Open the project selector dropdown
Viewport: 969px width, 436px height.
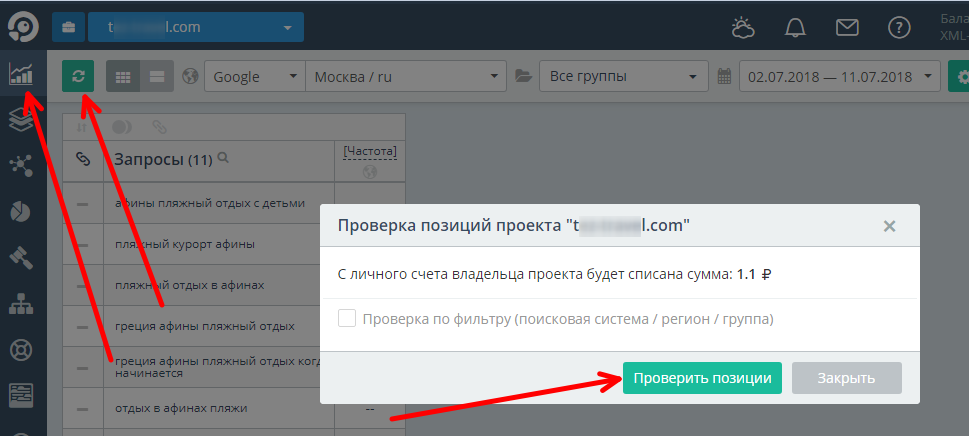pyautogui.click(x=195, y=27)
